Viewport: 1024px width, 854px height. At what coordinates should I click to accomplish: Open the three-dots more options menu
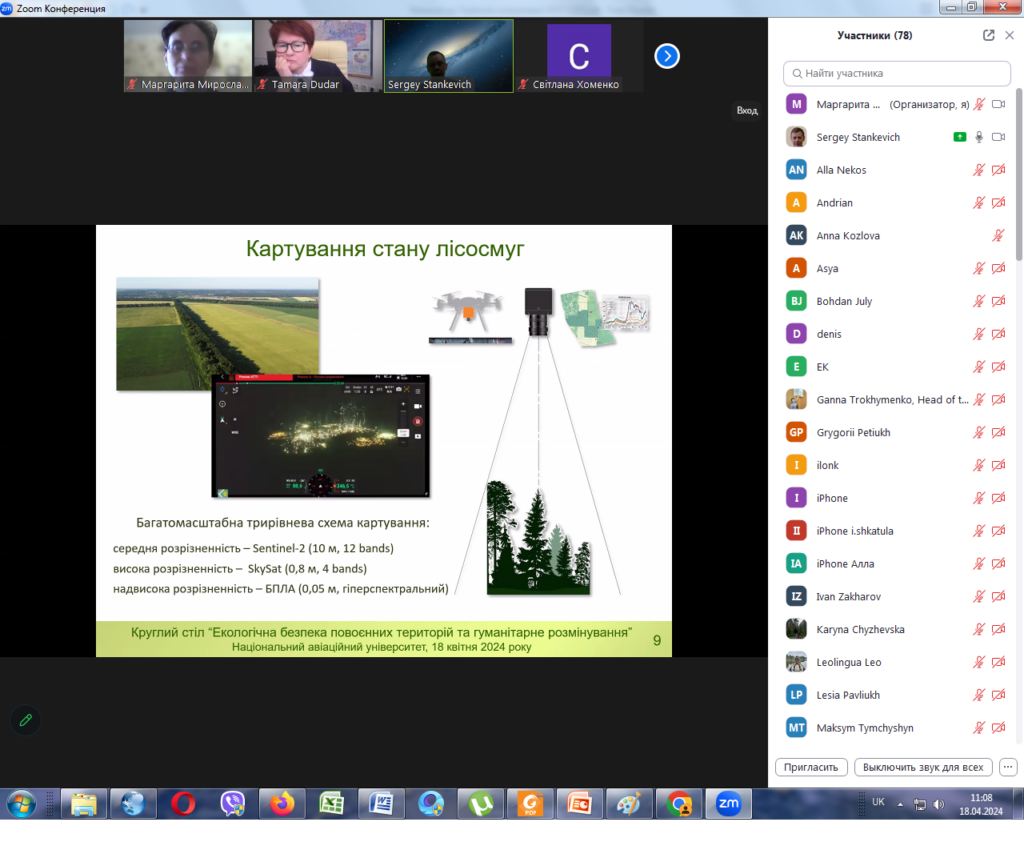pyautogui.click(x=1007, y=767)
